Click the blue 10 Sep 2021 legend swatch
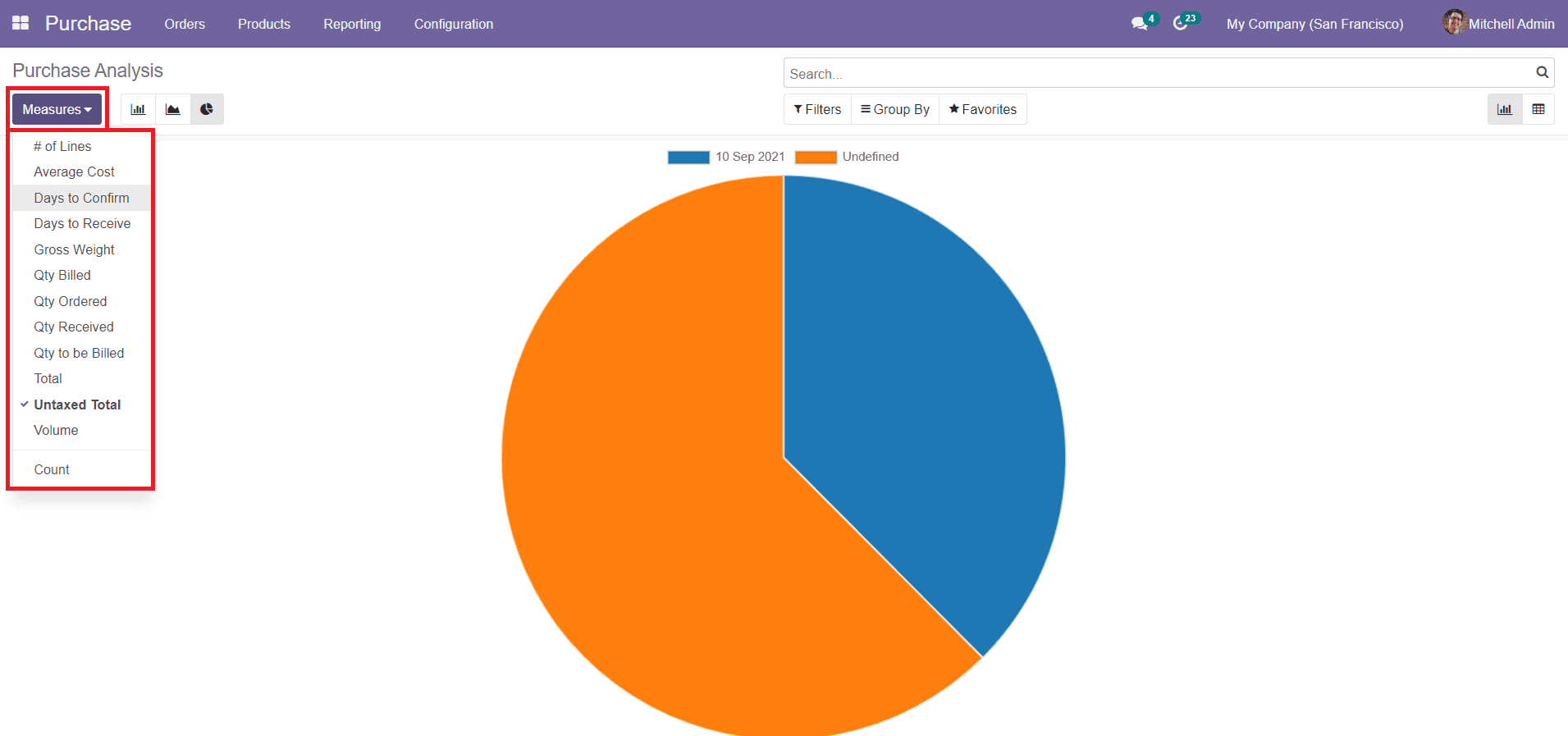The height and width of the screenshot is (736, 1568). (x=688, y=158)
